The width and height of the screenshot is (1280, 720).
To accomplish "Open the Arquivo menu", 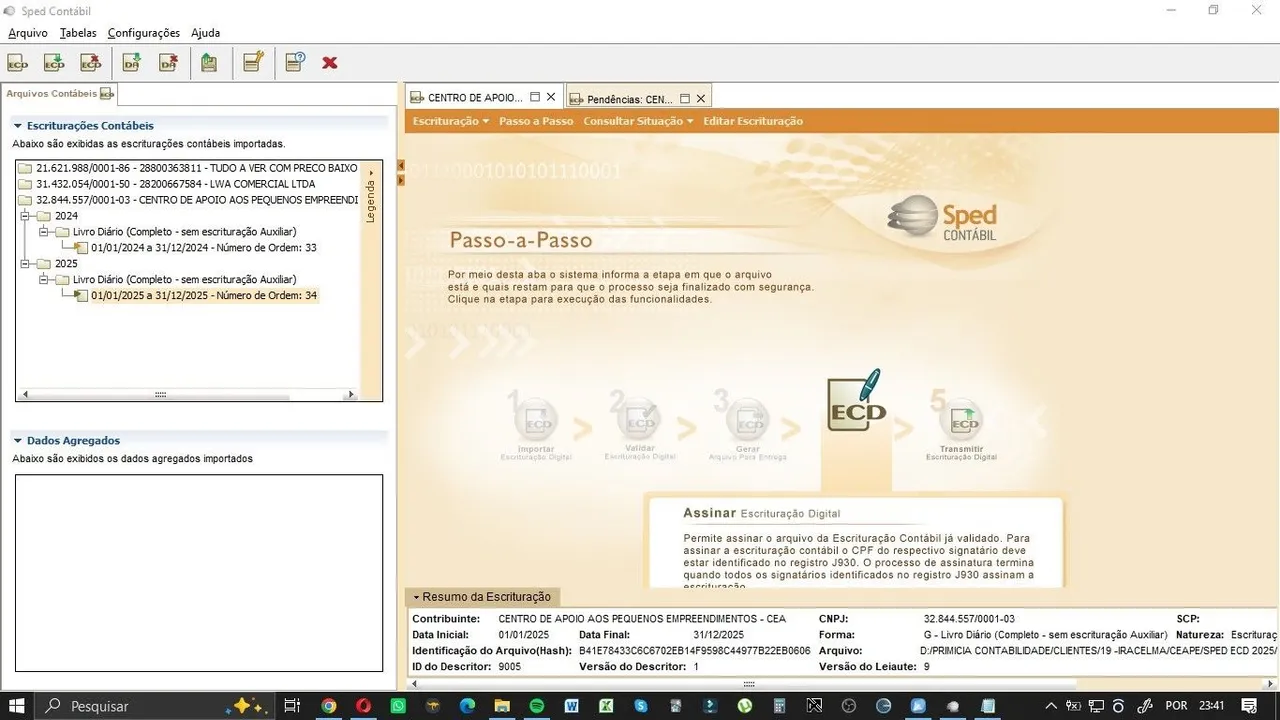I will [28, 33].
